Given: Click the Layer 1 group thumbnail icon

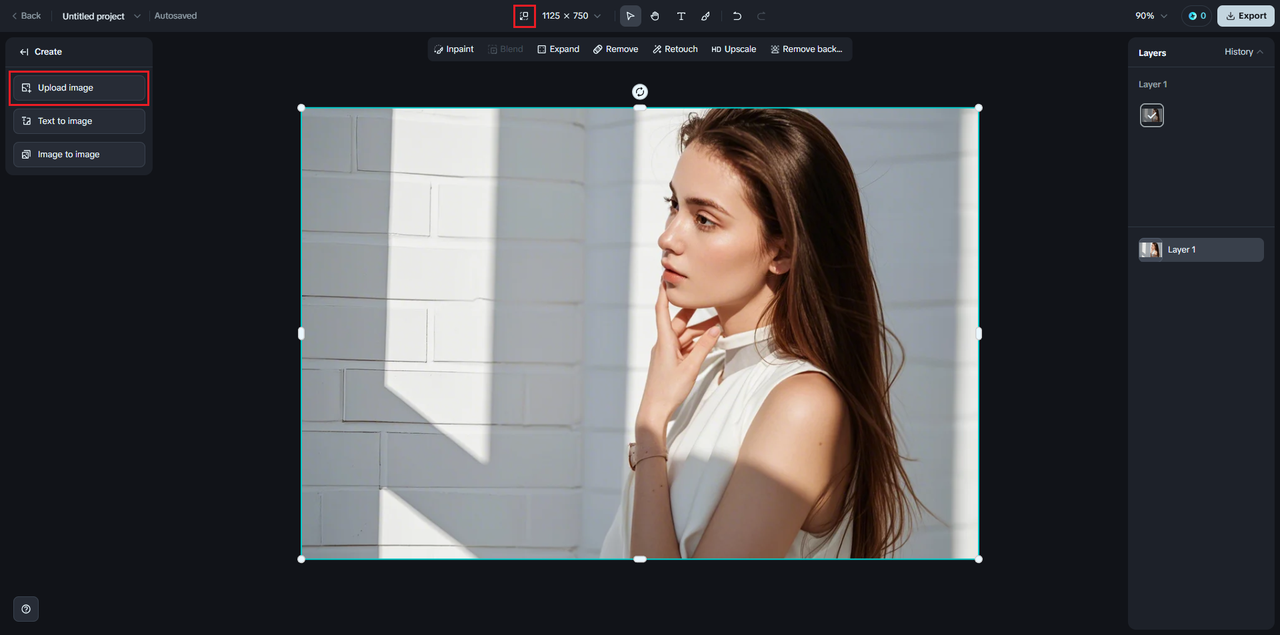Looking at the screenshot, I should tap(1152, 115).
